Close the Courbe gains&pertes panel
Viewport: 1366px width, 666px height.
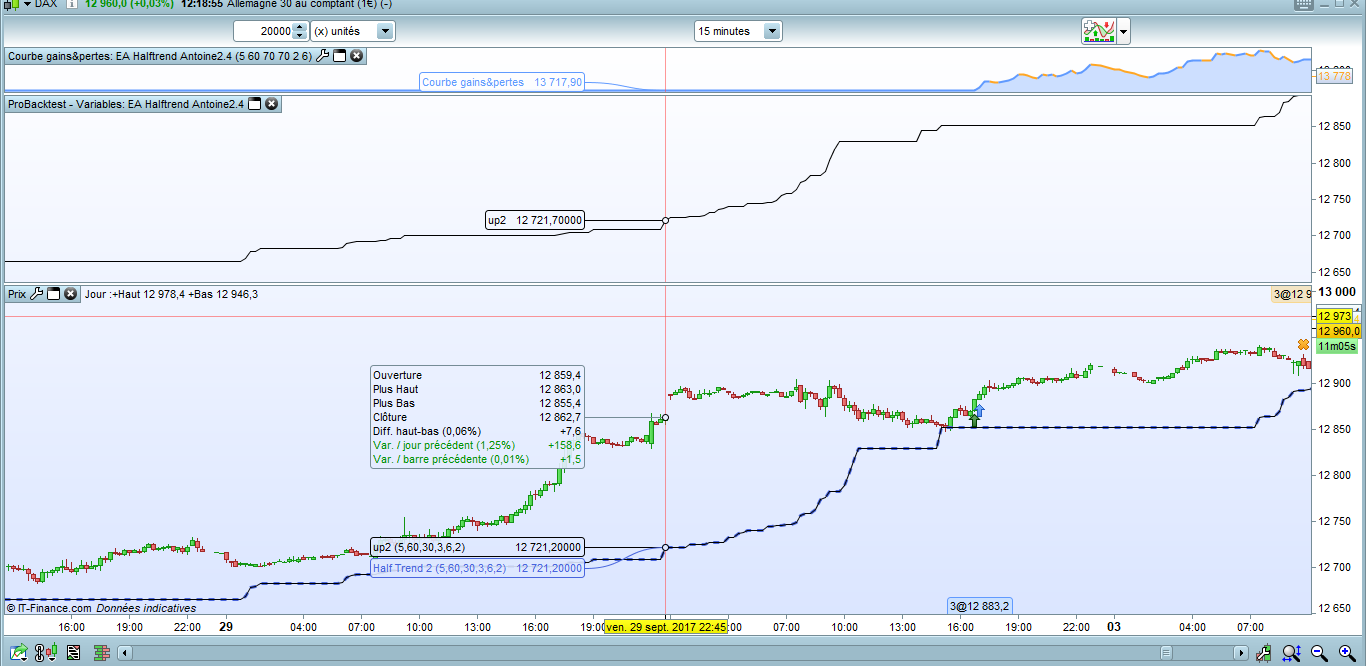[356, 56]
